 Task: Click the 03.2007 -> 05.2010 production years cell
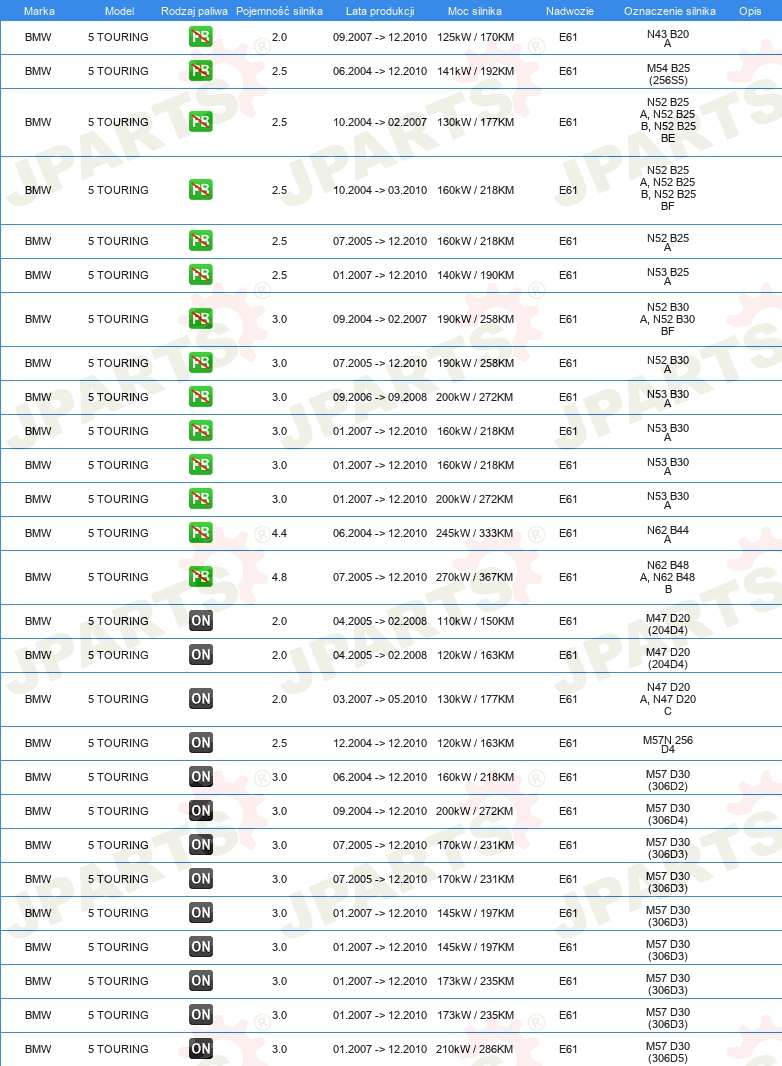coord(380,699)
